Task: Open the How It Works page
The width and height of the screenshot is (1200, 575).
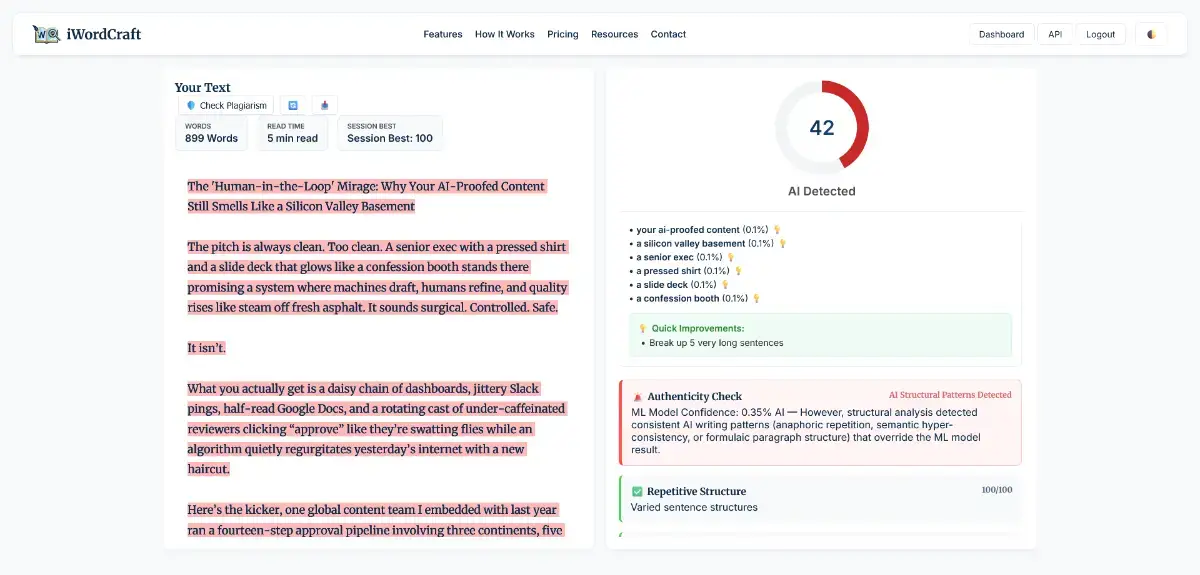Action: tap(505, 34)
